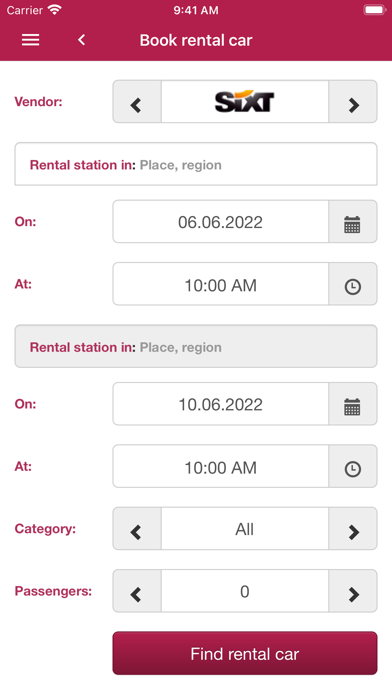Select the 06.06.2022 pick-up date field
This screenshot has width=392, height=696.
[x=221, y=221]
